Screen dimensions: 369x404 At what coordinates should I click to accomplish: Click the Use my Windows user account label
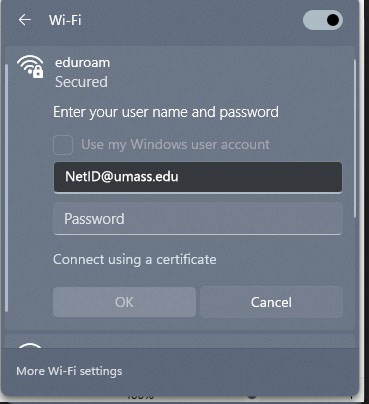point(175,145)
